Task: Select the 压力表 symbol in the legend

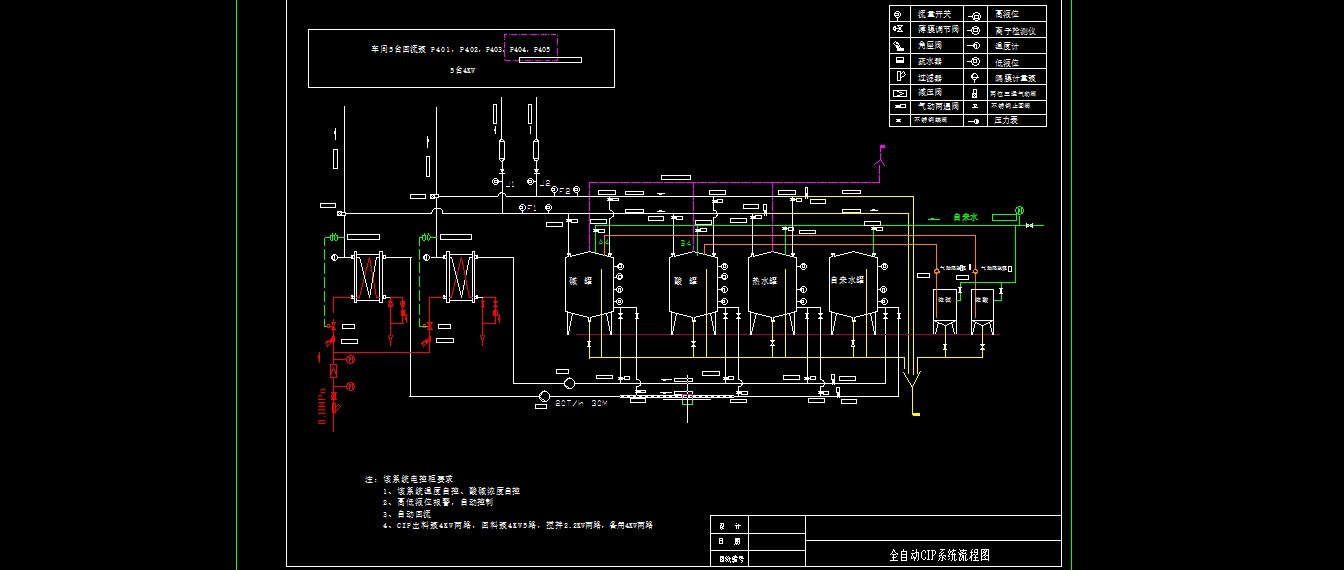Action: click(974, 121)
